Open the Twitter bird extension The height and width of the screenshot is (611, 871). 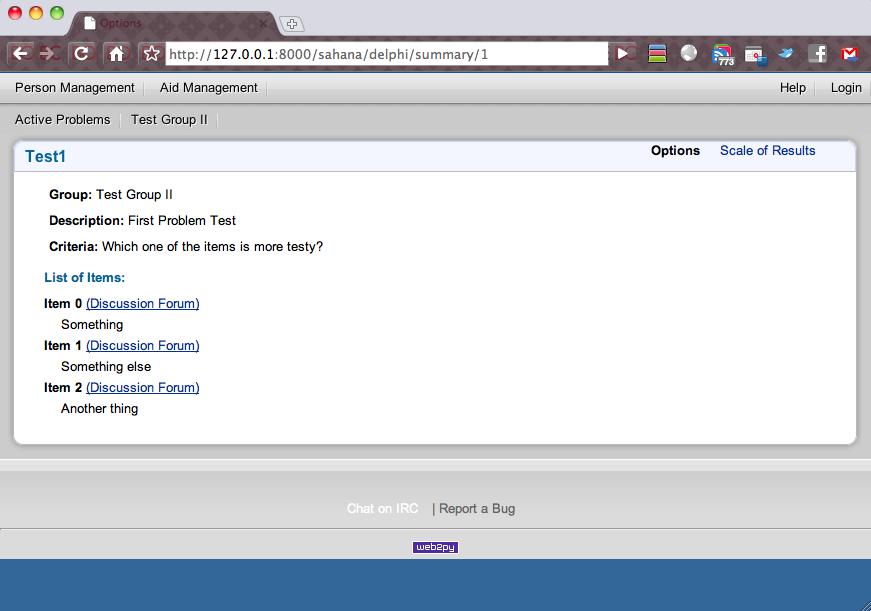point(786,54)
